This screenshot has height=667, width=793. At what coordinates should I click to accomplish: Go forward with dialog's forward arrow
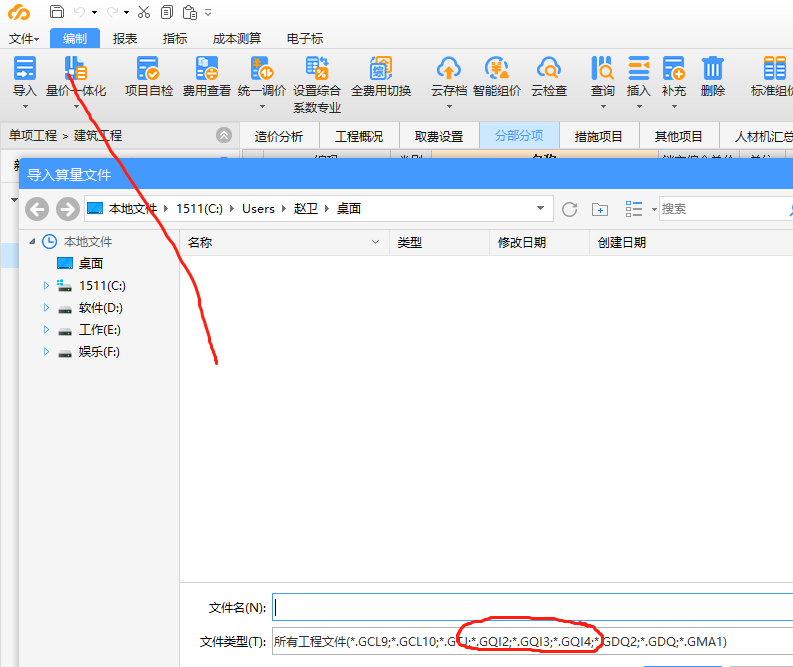[x=68, y=209]
